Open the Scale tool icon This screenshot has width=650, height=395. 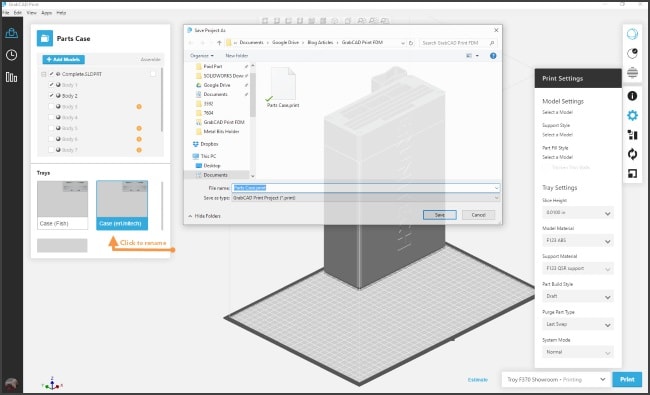pos(632,174)
